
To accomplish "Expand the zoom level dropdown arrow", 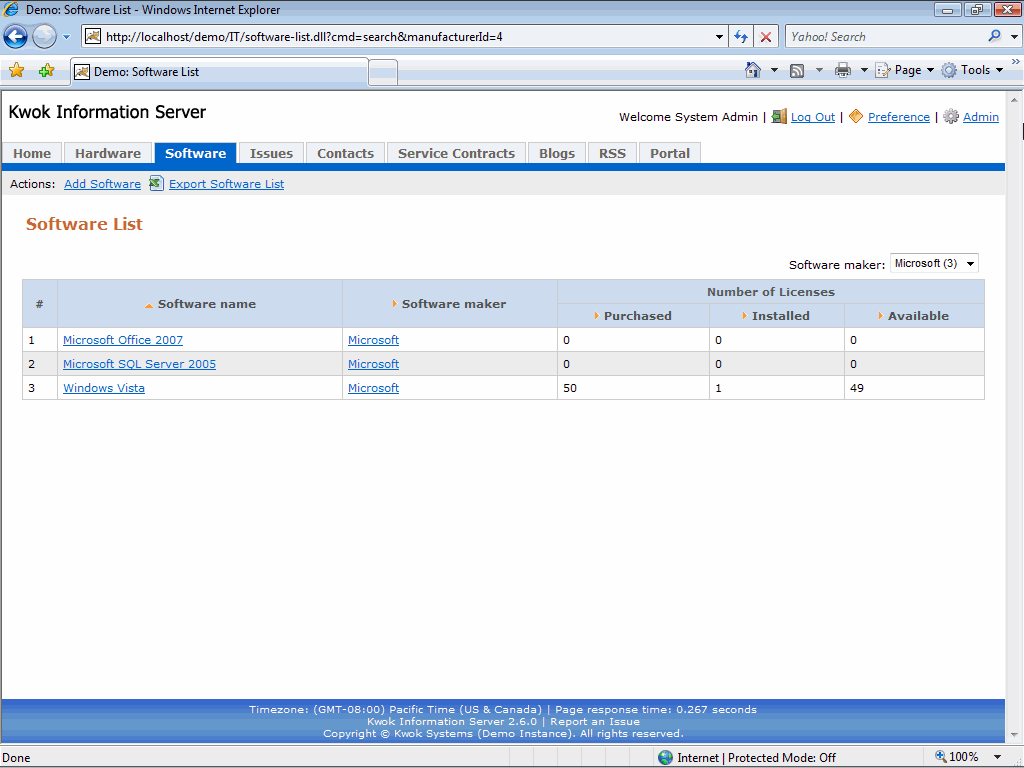I will click(997, 758).
